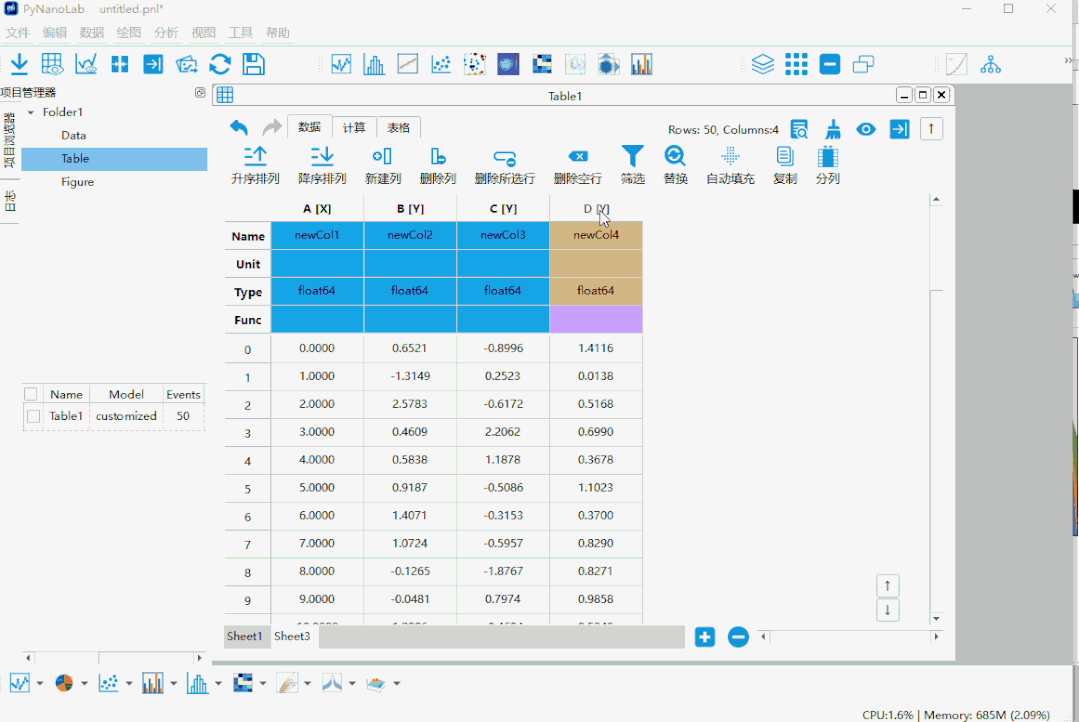Click 降序排列 descending sort icon

click(321, 156)
